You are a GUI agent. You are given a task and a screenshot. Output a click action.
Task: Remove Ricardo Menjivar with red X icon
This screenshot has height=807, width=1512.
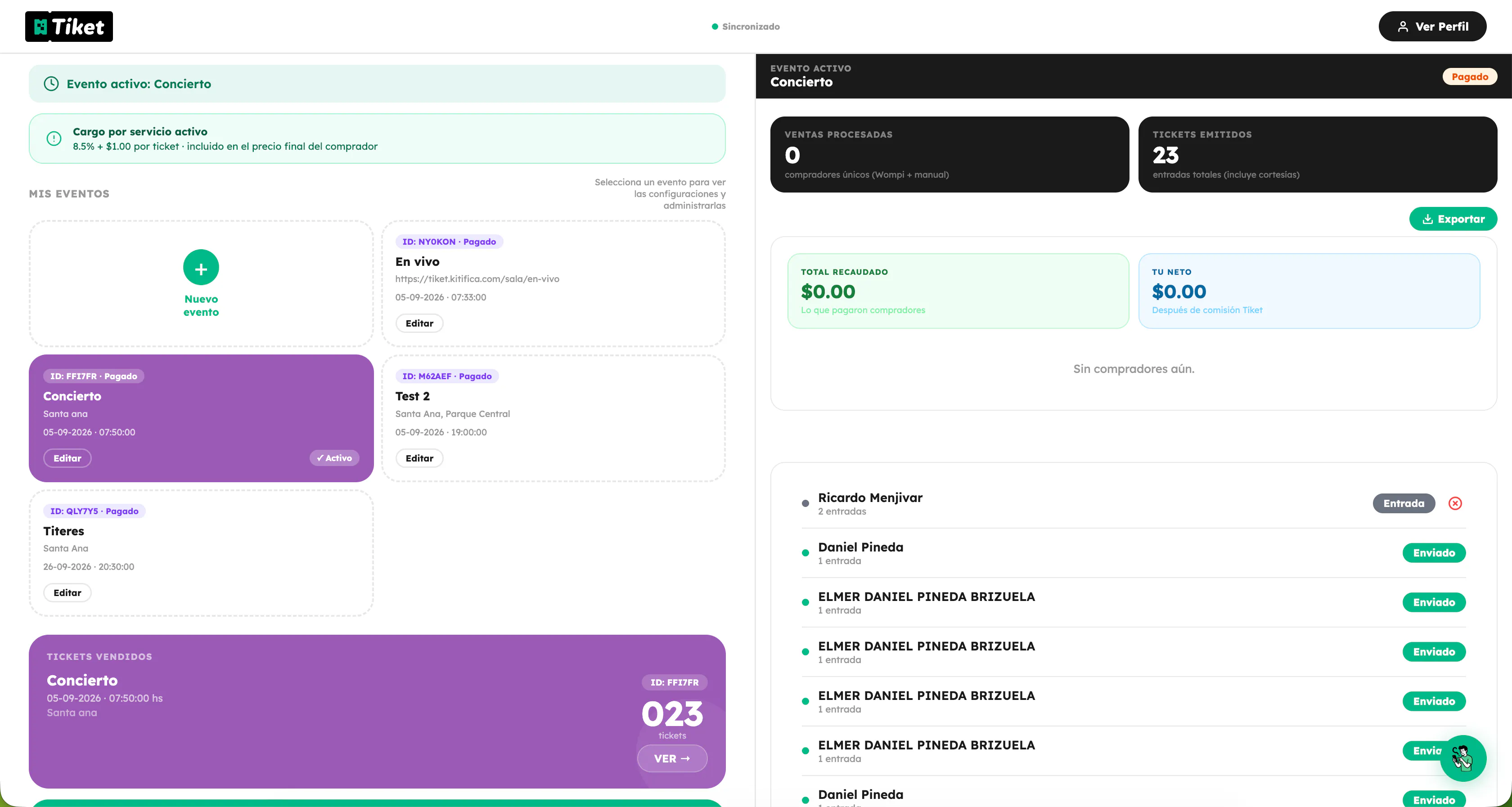coord(1455,503)
